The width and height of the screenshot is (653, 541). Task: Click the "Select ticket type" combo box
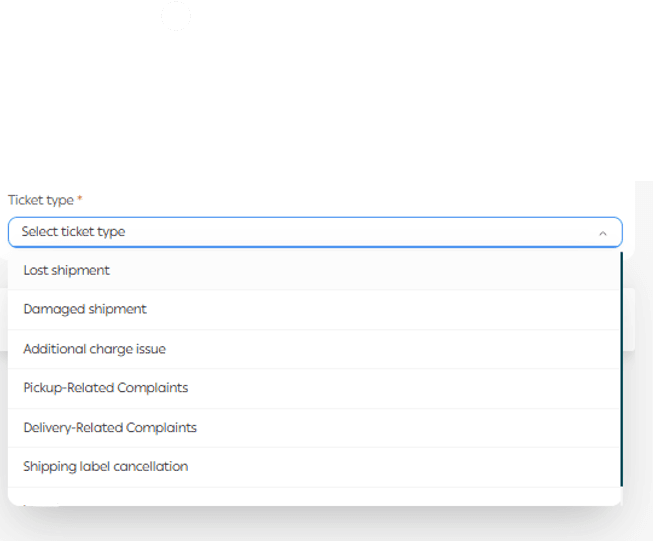pyautogui.click(x=315, y=232)
